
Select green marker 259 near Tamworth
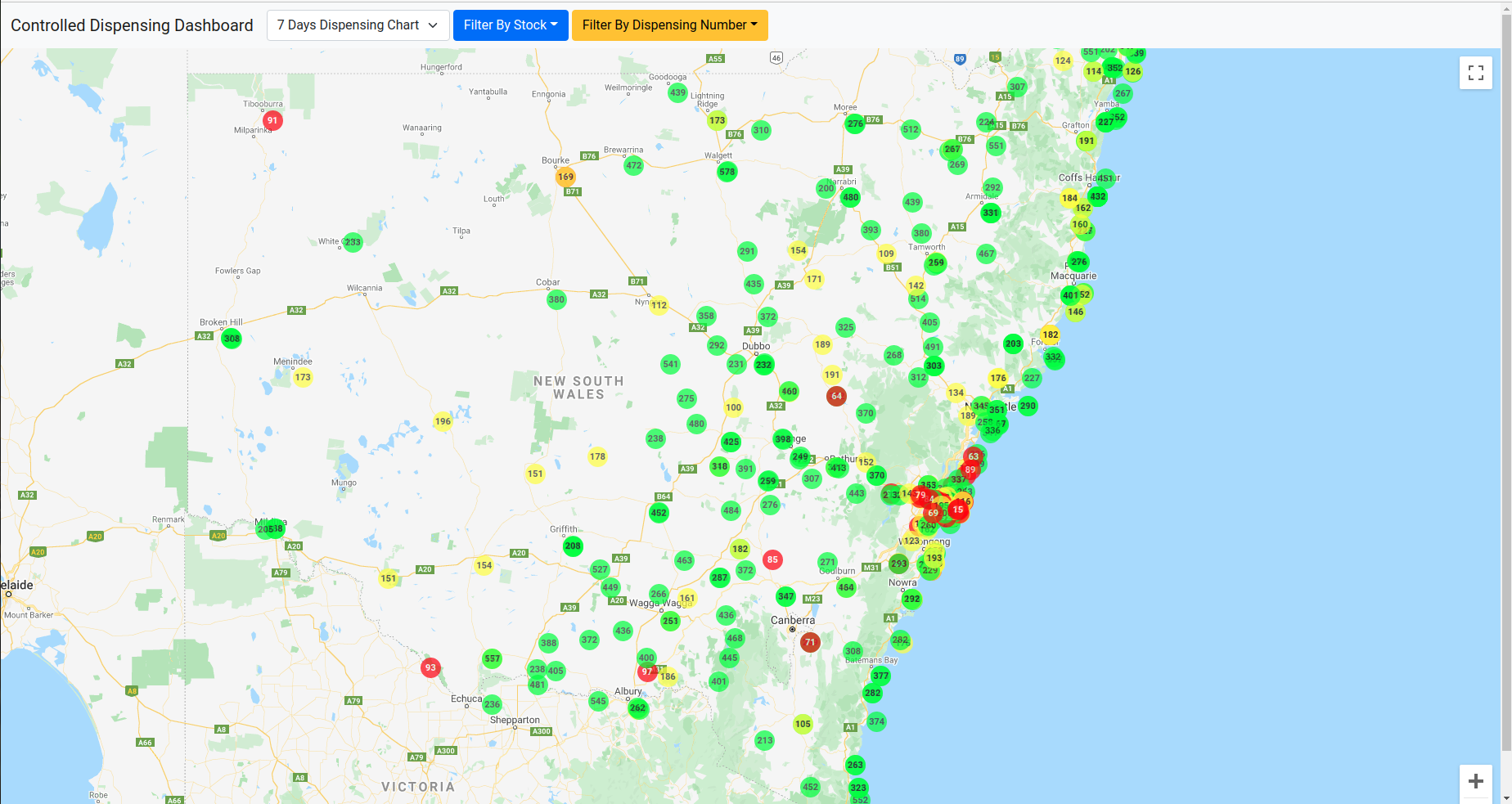(x=936, y=263)
